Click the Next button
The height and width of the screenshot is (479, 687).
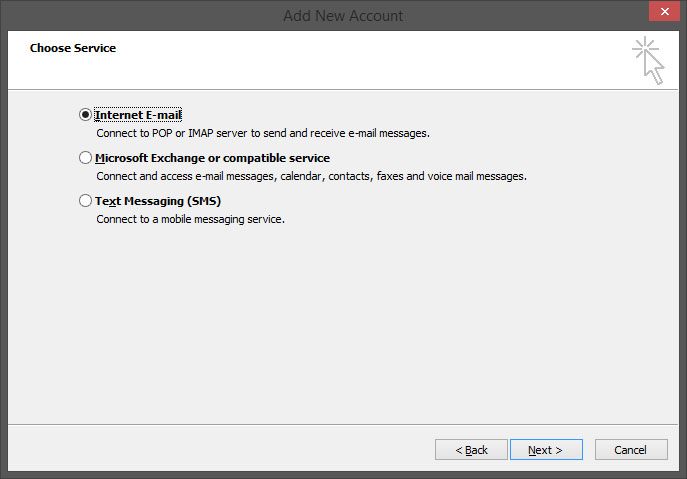[x=546, y=450]
